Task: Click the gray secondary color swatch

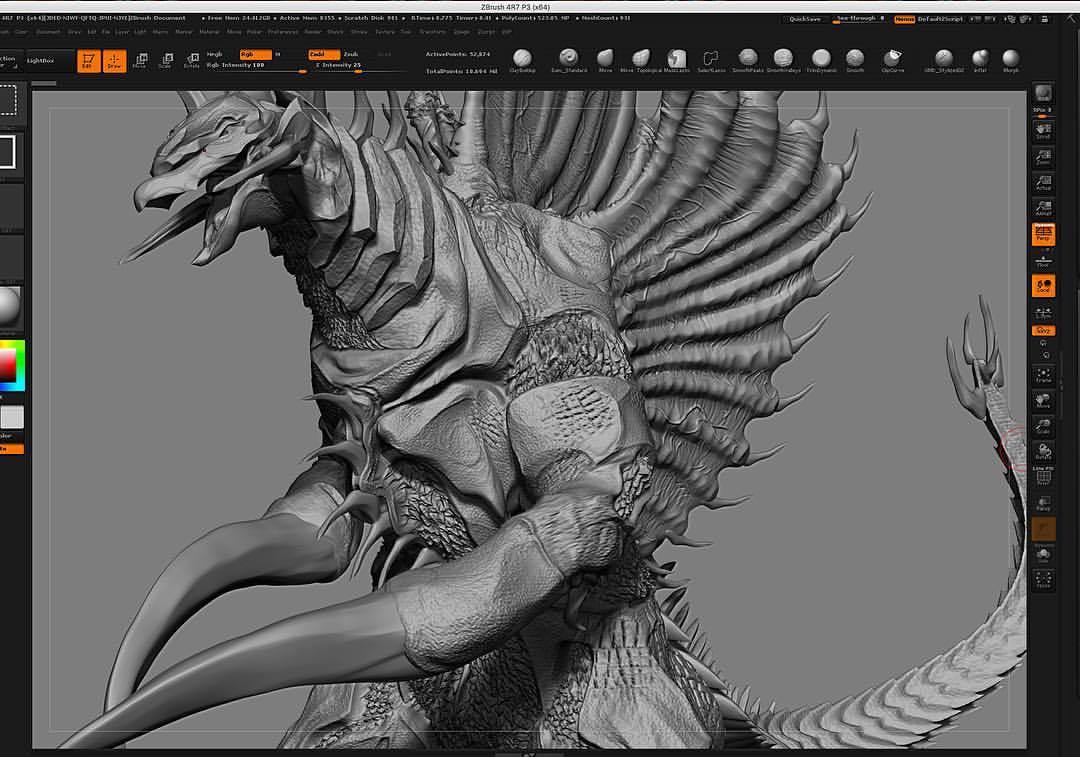Action: point(12,417)
